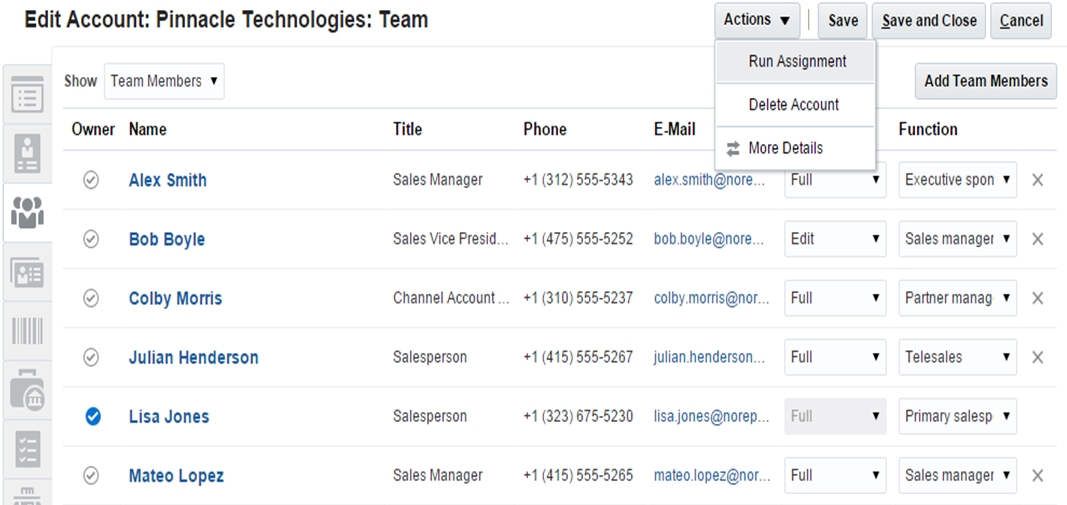This screenshot has height=505, width=1067.
Task: Click Add Team Members button
Action: [985, 81]
